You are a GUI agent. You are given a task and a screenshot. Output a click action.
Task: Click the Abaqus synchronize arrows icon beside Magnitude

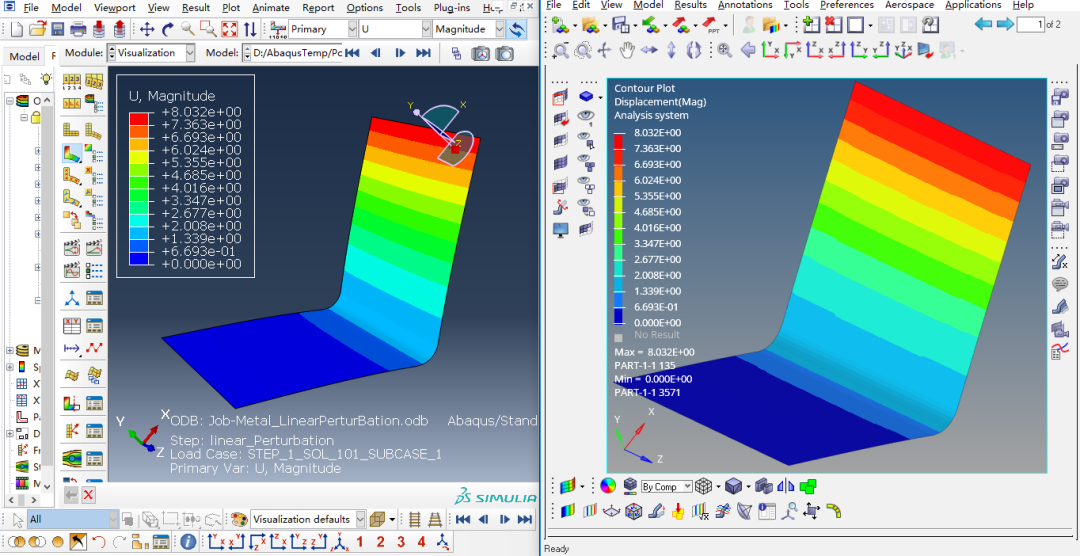[516, 30]
